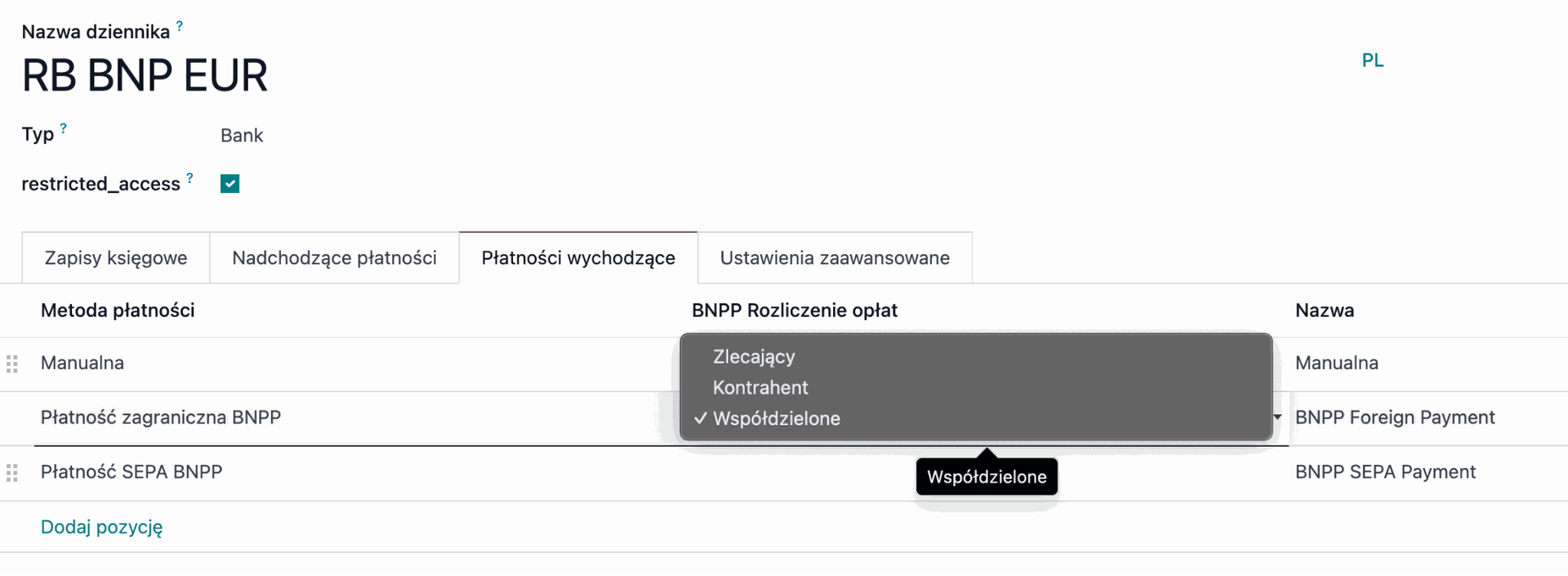
Task: Click help question mark next to Typ
Action: click(x=64, y=128)
